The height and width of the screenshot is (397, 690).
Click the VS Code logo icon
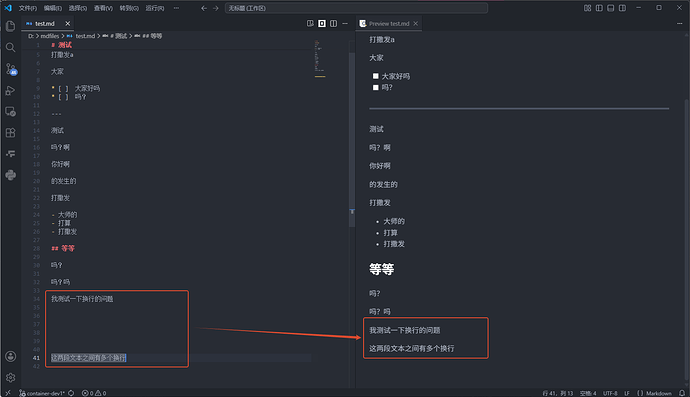point(8,8)
